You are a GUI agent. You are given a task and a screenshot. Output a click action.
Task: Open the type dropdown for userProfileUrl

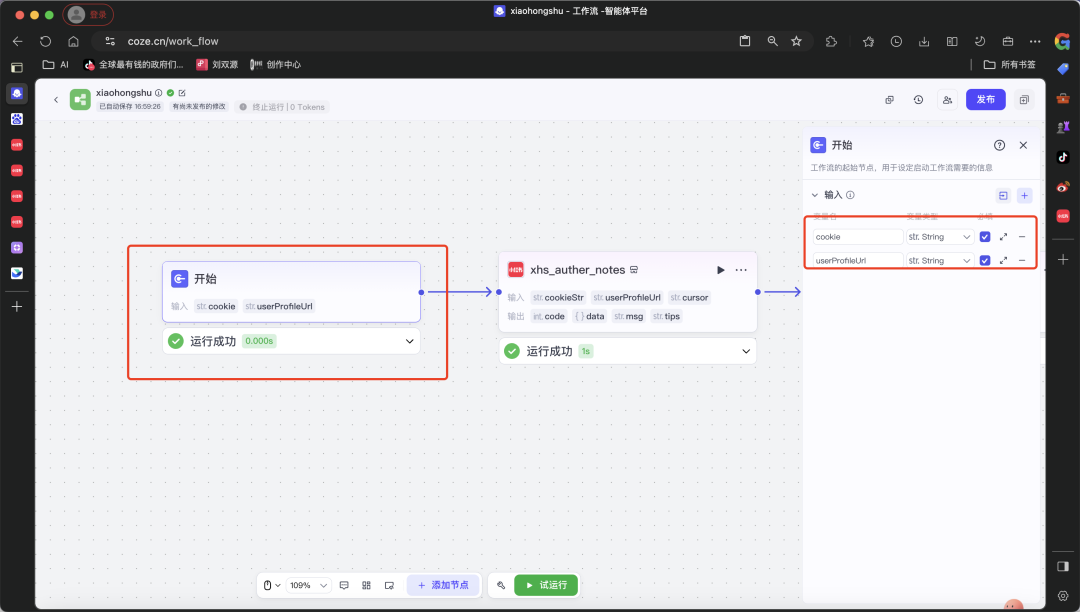point(939,261)
